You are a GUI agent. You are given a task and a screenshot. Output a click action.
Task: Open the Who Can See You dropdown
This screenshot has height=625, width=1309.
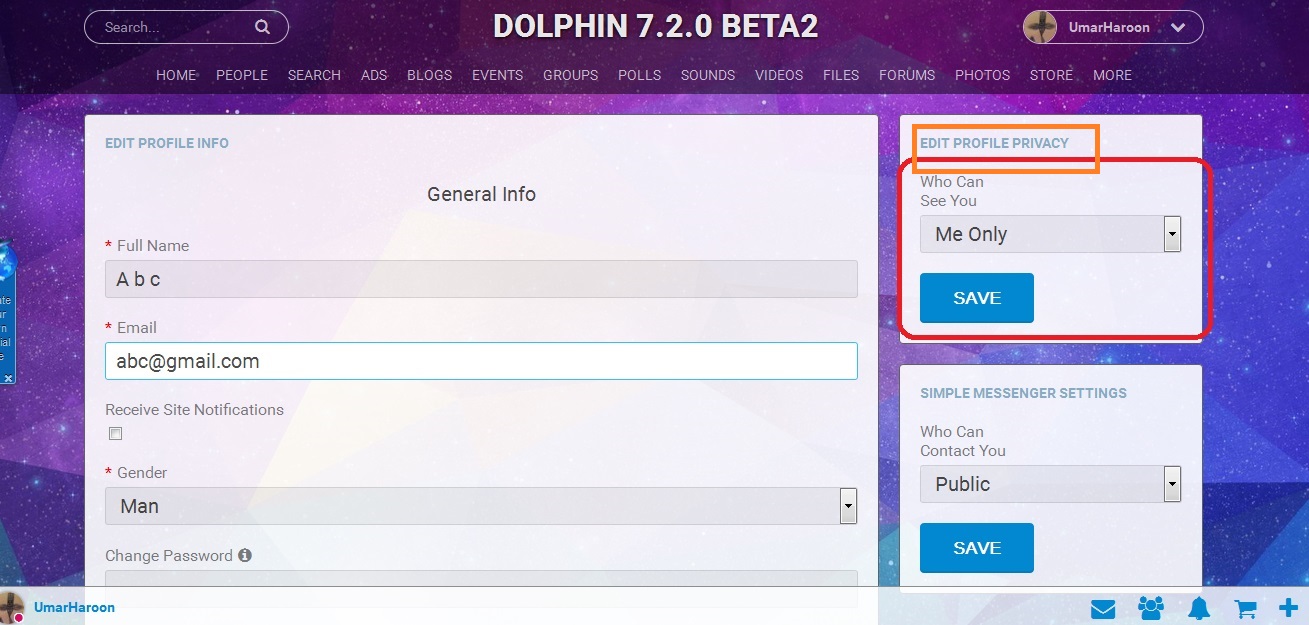click(x=1050, y=234)
